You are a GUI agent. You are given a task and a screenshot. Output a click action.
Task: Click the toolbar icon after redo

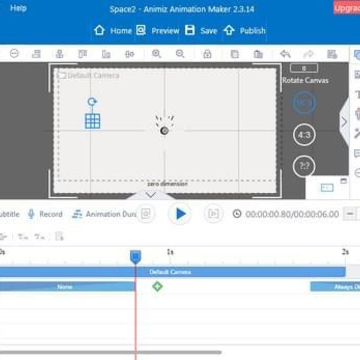(332, 54)
